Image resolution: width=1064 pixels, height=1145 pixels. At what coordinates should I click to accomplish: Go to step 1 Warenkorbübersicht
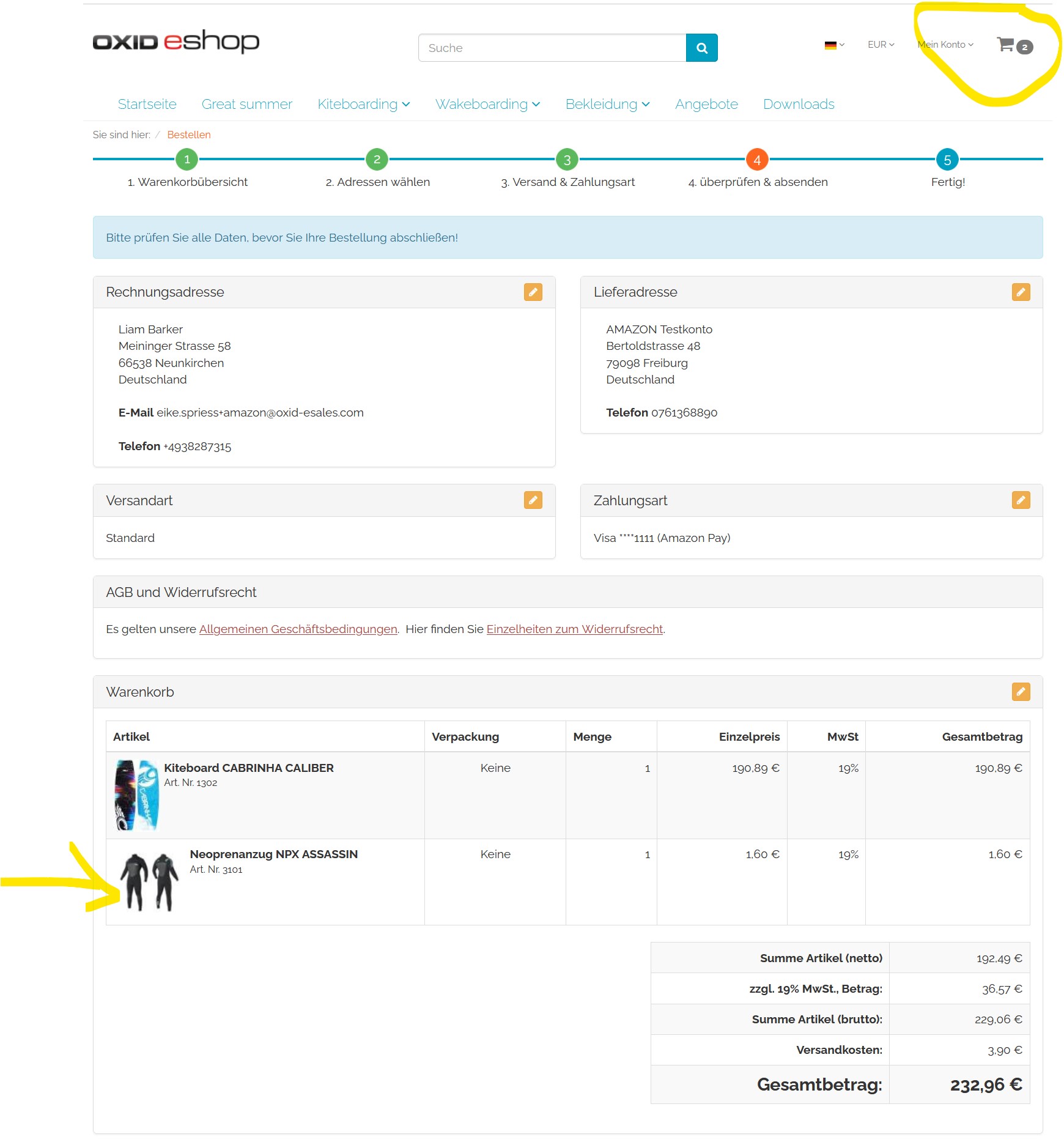pos(187,160)
